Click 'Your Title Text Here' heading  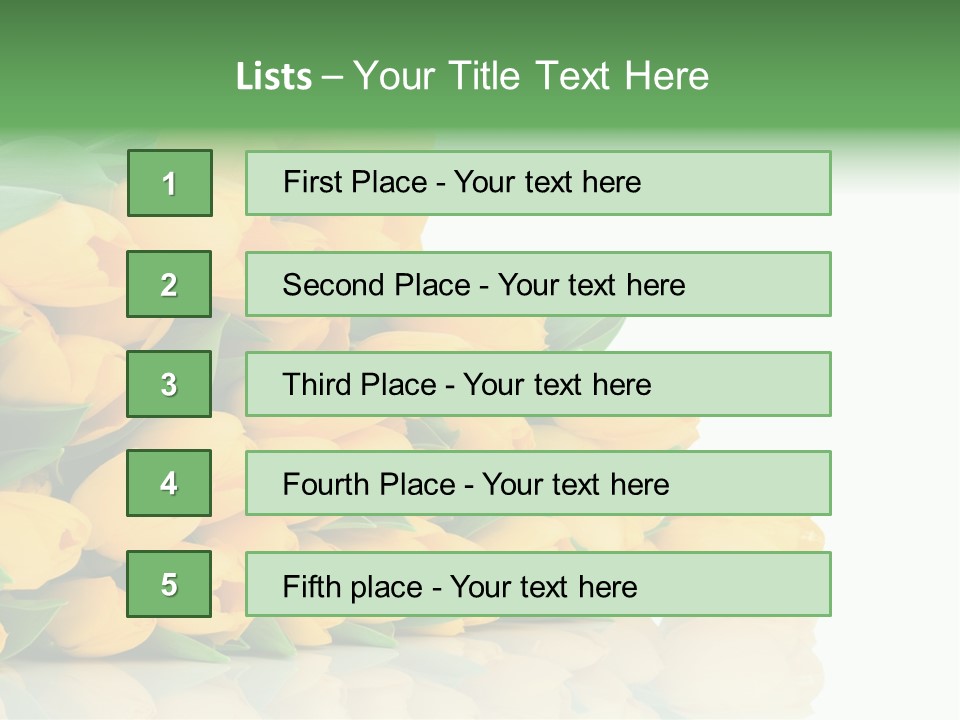[531, 76]
